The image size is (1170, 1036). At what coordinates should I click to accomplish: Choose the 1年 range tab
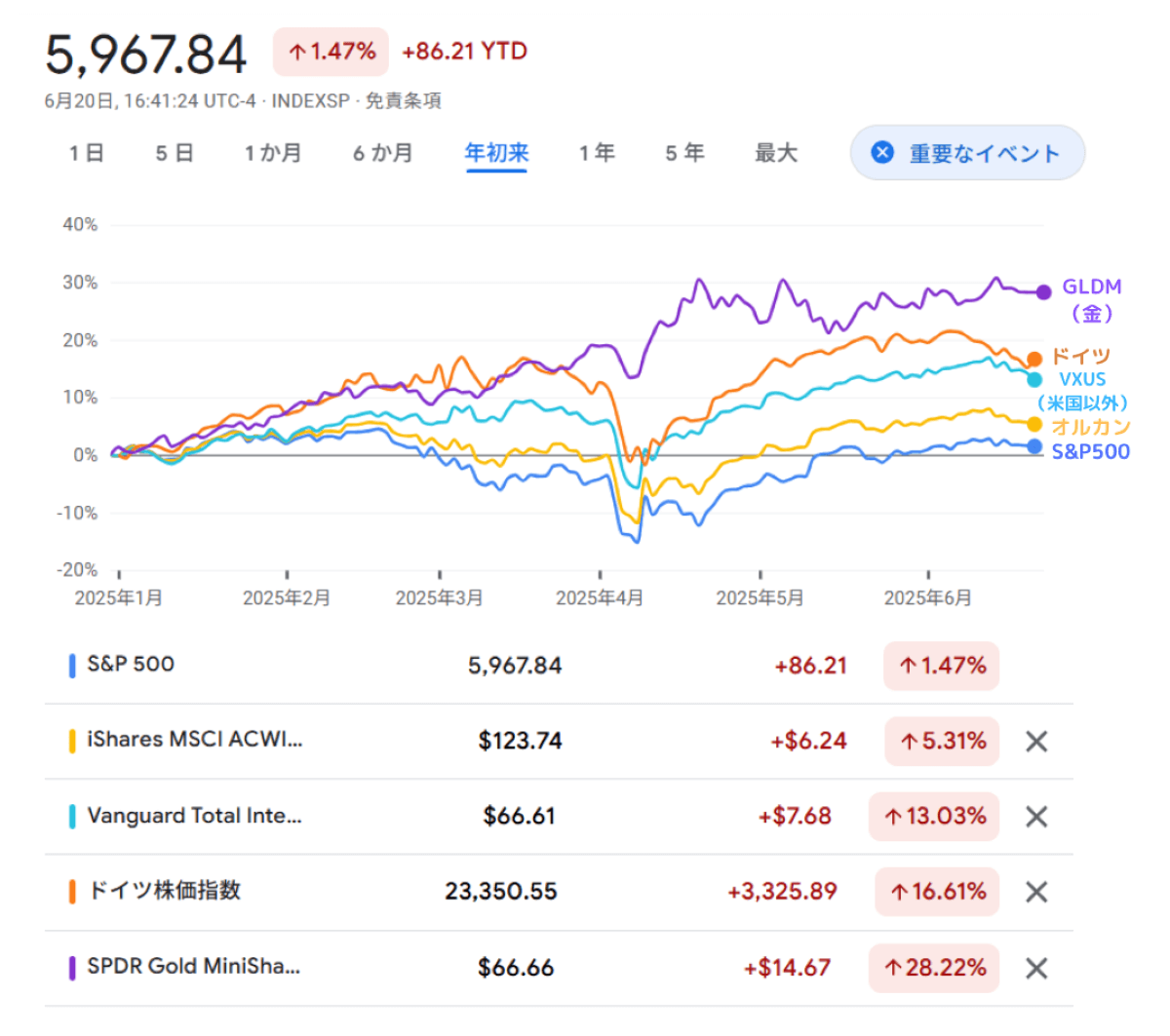(x=597, y=153)
